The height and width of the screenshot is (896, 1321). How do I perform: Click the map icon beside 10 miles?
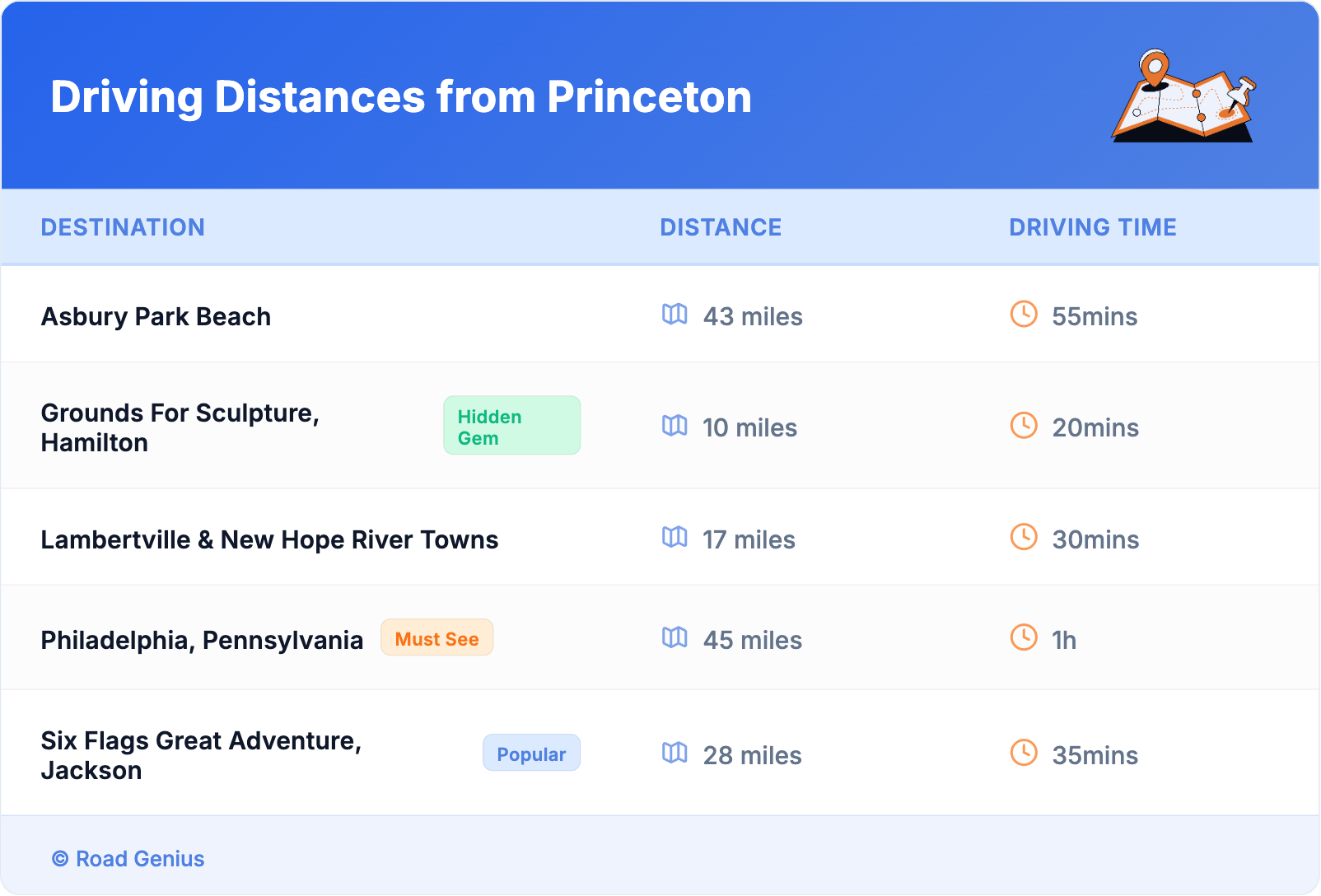pyautogui.click(x=675, y=426)
